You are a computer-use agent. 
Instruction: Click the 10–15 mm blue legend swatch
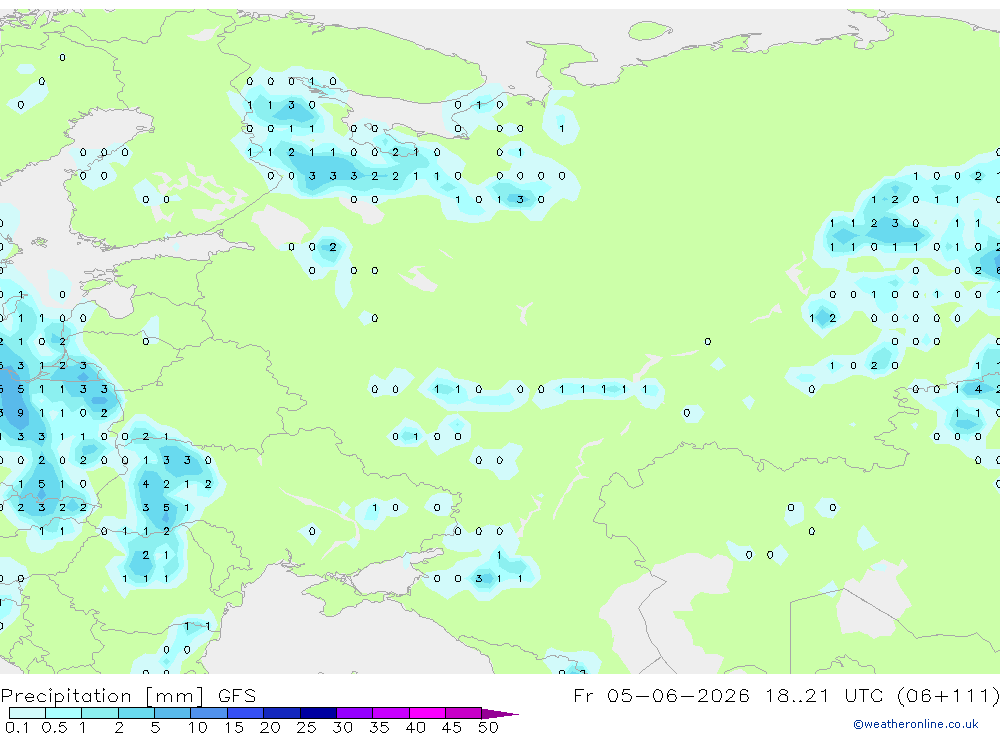[209, 713]
